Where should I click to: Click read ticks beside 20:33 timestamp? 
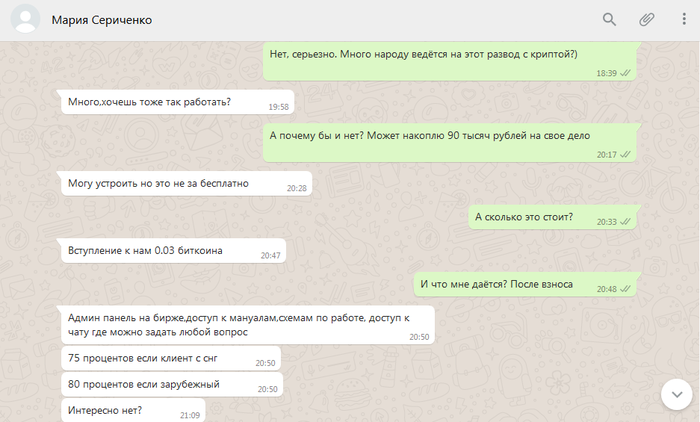(625, 221)
